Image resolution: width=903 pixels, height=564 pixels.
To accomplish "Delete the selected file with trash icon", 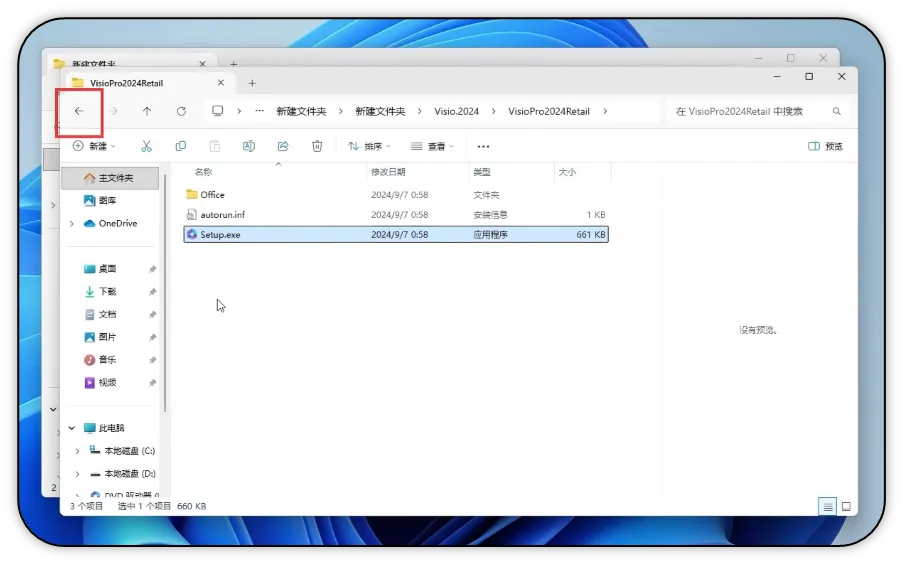I will [317, 146].
